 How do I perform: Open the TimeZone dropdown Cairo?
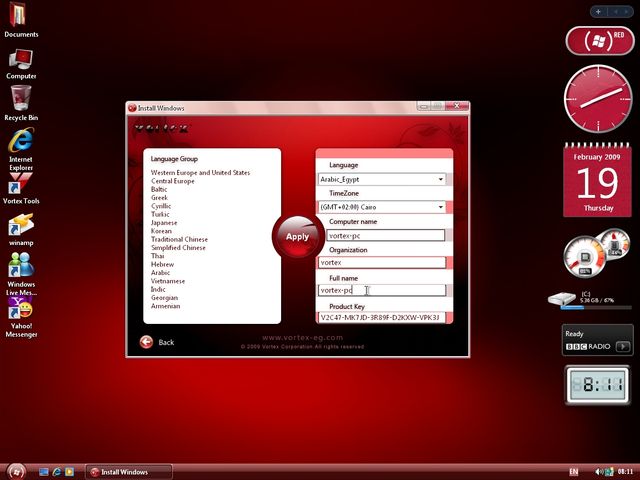(382, 207)
